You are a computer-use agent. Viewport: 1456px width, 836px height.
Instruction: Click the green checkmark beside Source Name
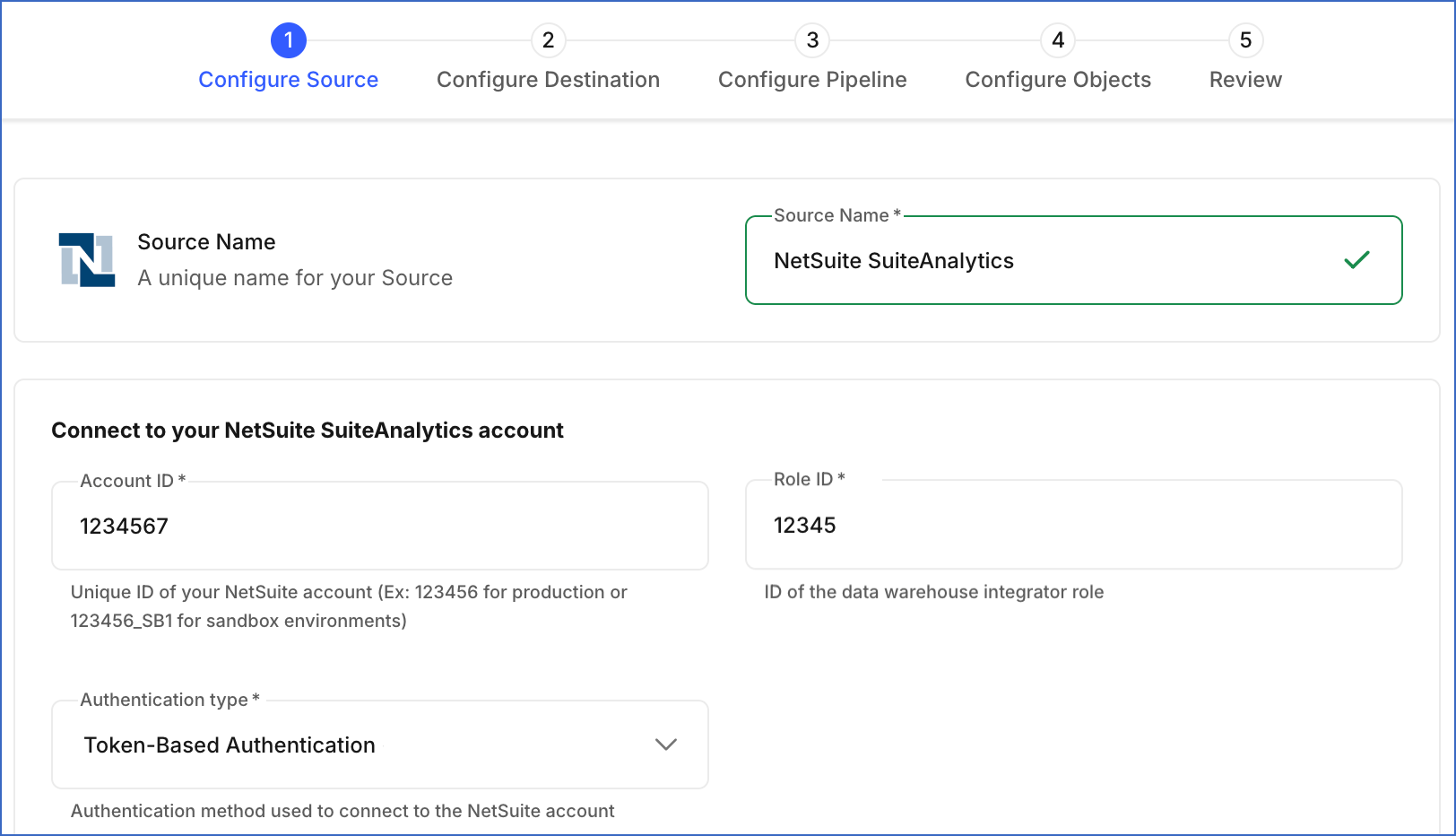pos(1357,259)
